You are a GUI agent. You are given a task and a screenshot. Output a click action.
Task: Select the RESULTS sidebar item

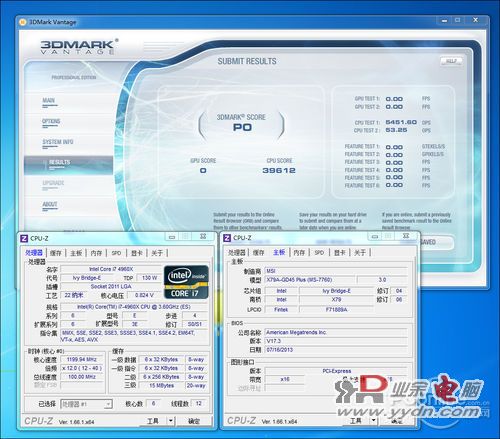pyautogui.click(x=68, y=165)
